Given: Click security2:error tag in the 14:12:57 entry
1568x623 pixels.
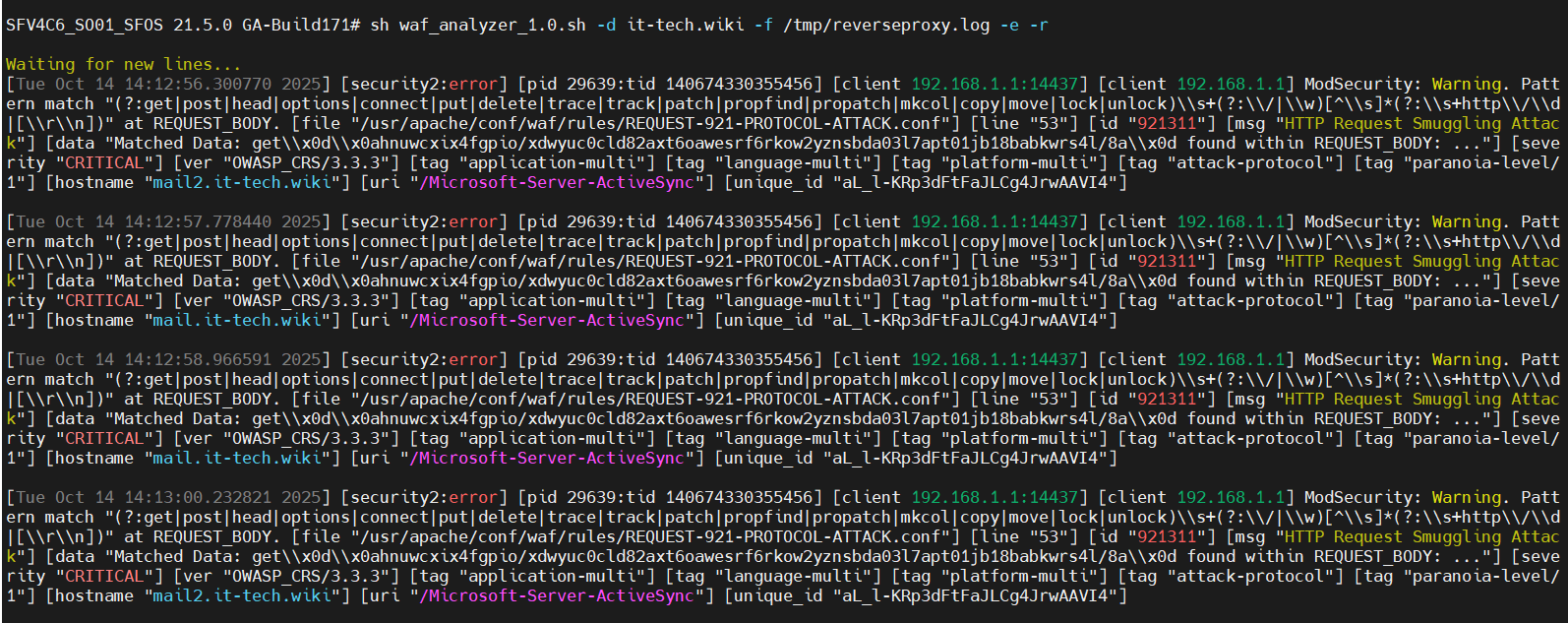Looking at the screenshot, I should pos(429,222).
